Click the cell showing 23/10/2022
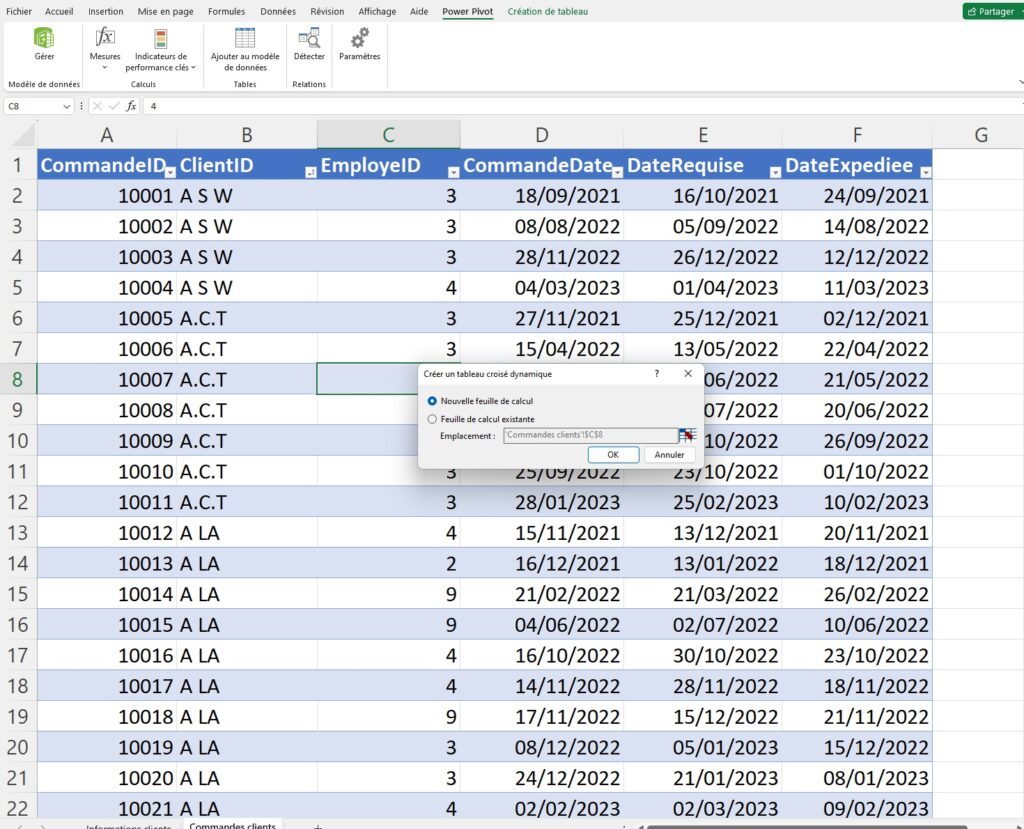 [857, 655]
